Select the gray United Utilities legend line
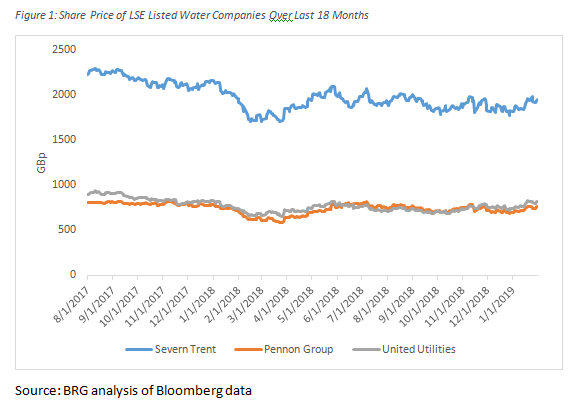Image resolution: width=579 pixels, height=405 pixels. (366, 350)
